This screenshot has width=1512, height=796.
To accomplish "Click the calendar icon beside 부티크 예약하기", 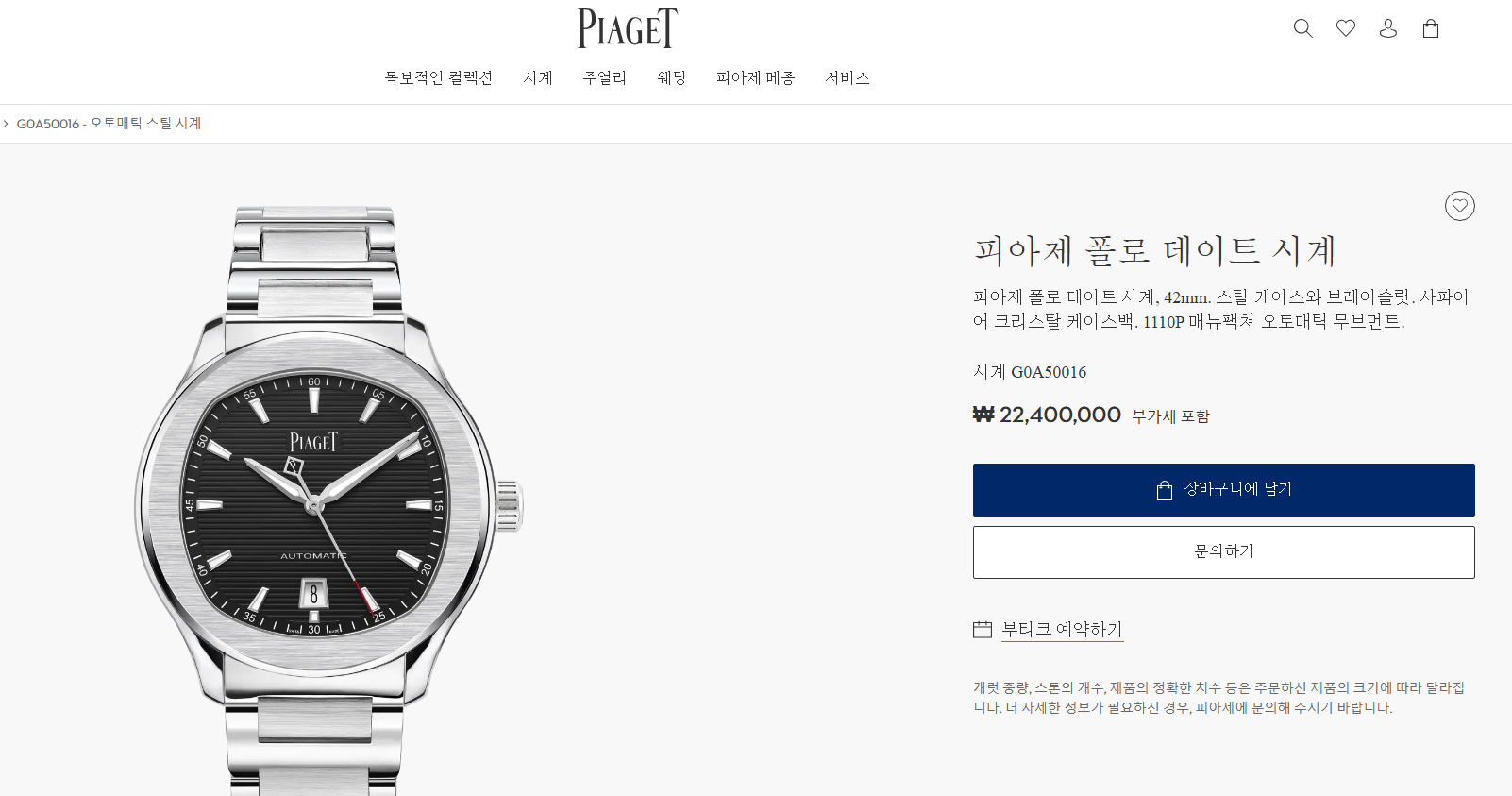I will 983,629.
